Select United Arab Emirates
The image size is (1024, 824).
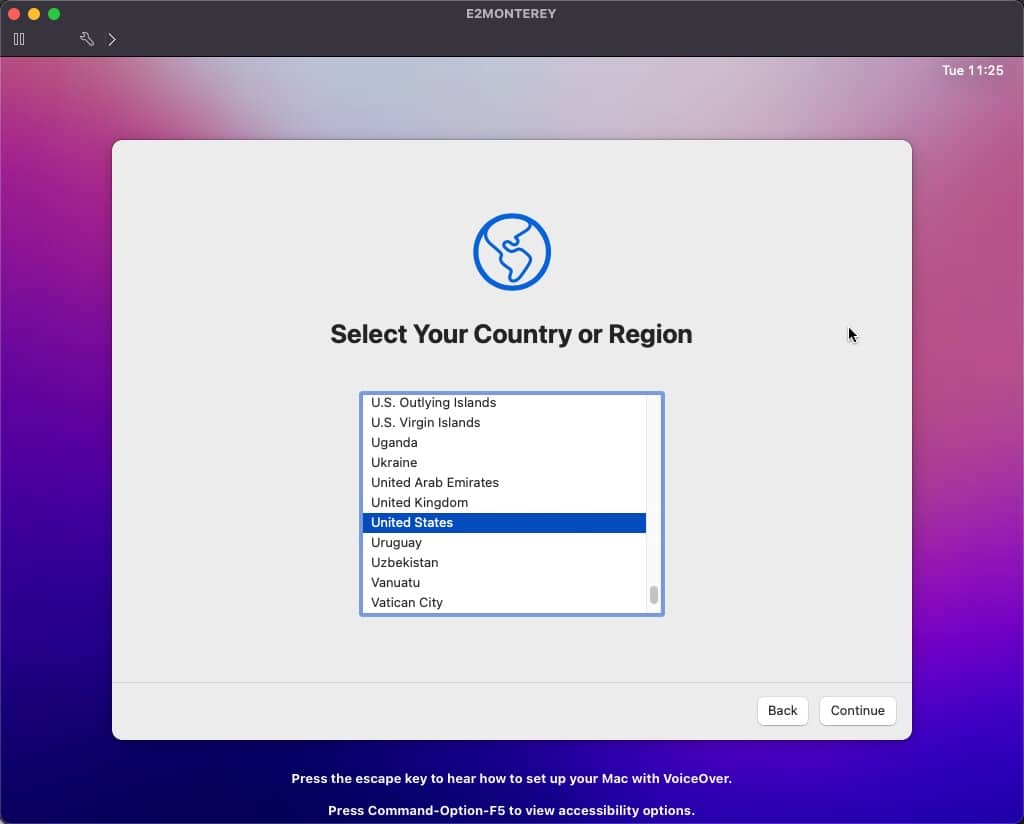pyautogui.click(x=504, y=483)
